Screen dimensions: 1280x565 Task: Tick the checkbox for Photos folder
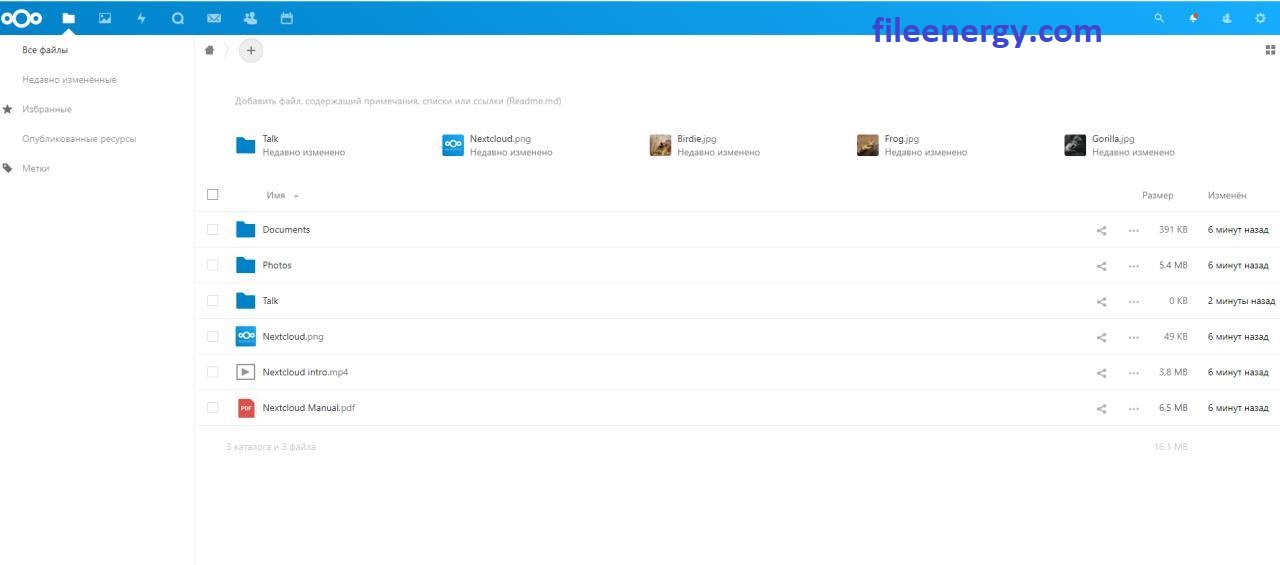(x=212, y=265)
